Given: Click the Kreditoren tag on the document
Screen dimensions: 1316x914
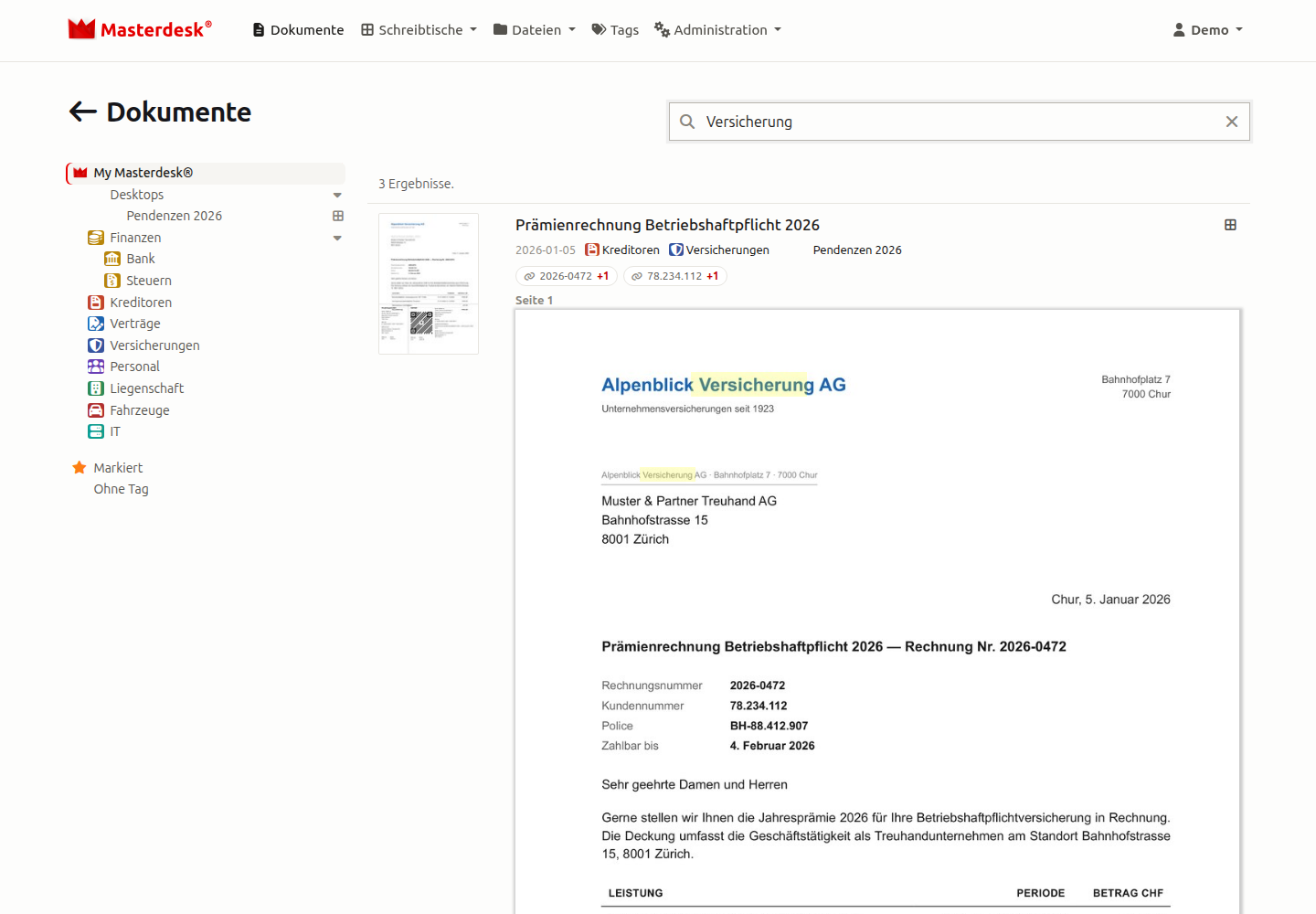Looking at the screenshot, I should (622, 250).
